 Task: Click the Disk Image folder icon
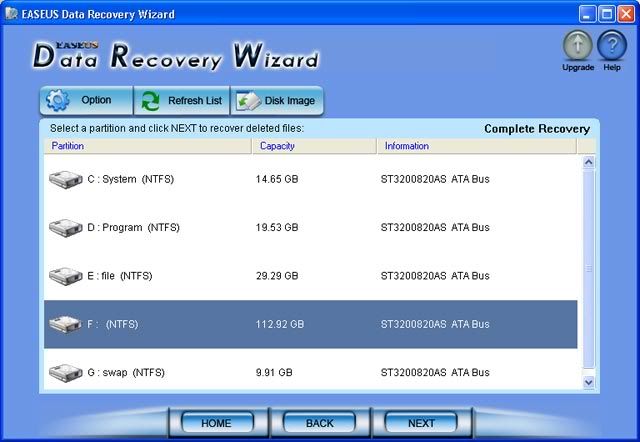(248, 101)
